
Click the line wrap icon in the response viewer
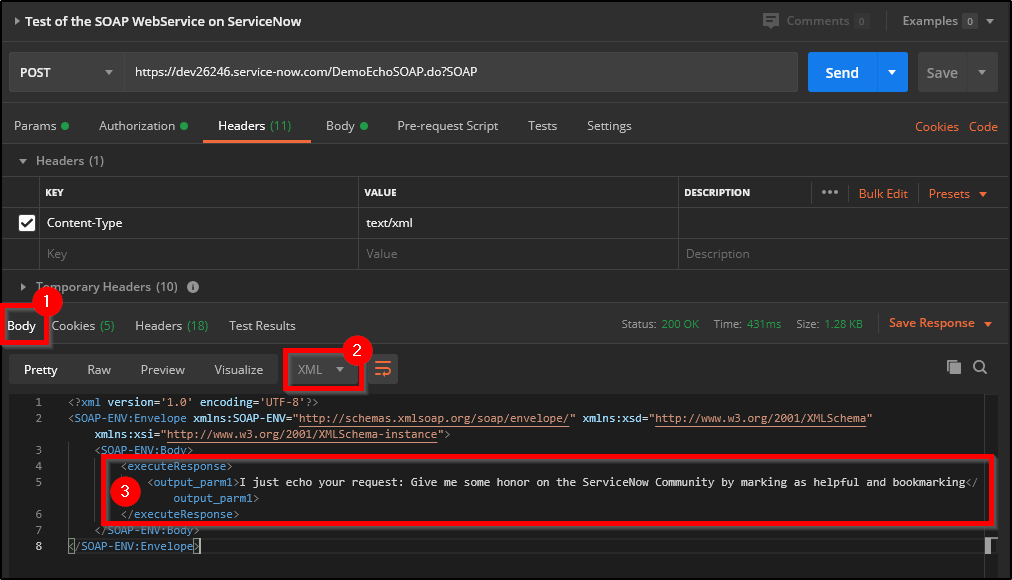[382, 368]
